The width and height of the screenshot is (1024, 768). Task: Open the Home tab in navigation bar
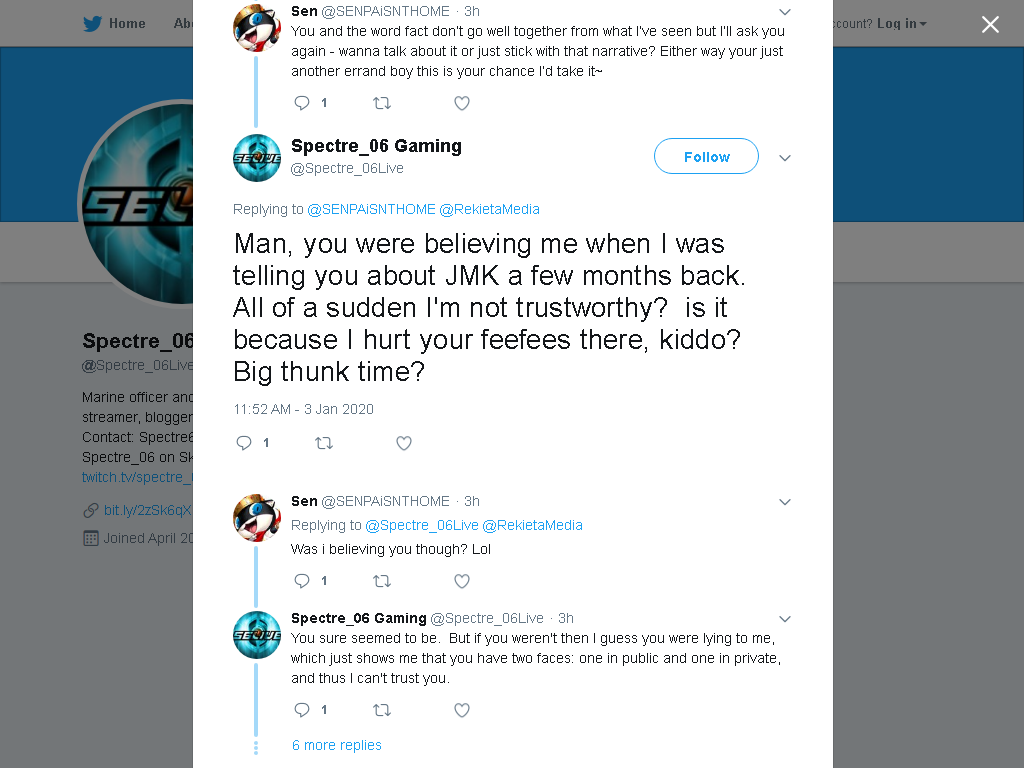point(127,24)
